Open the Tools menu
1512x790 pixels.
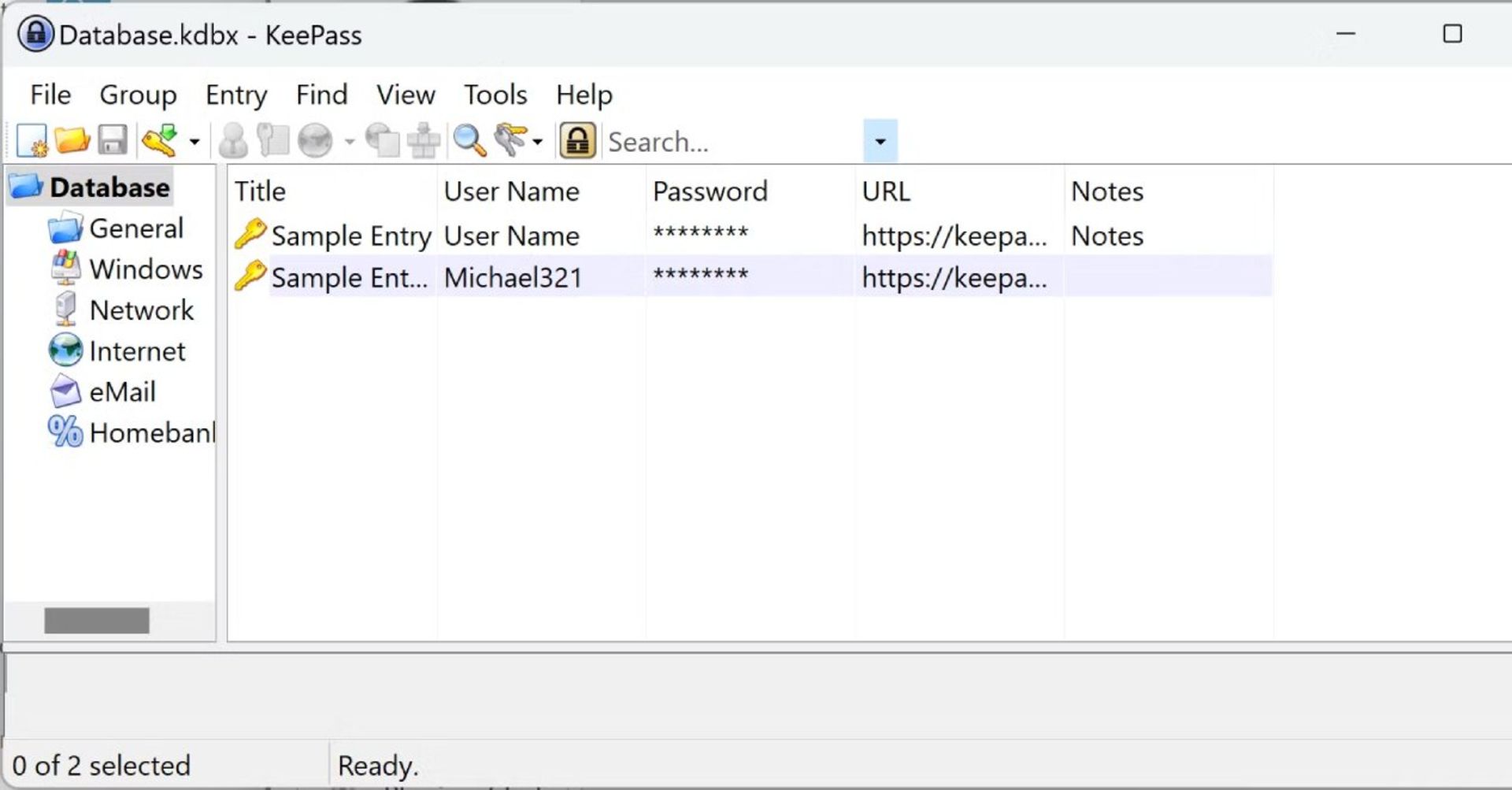[495, 95]
